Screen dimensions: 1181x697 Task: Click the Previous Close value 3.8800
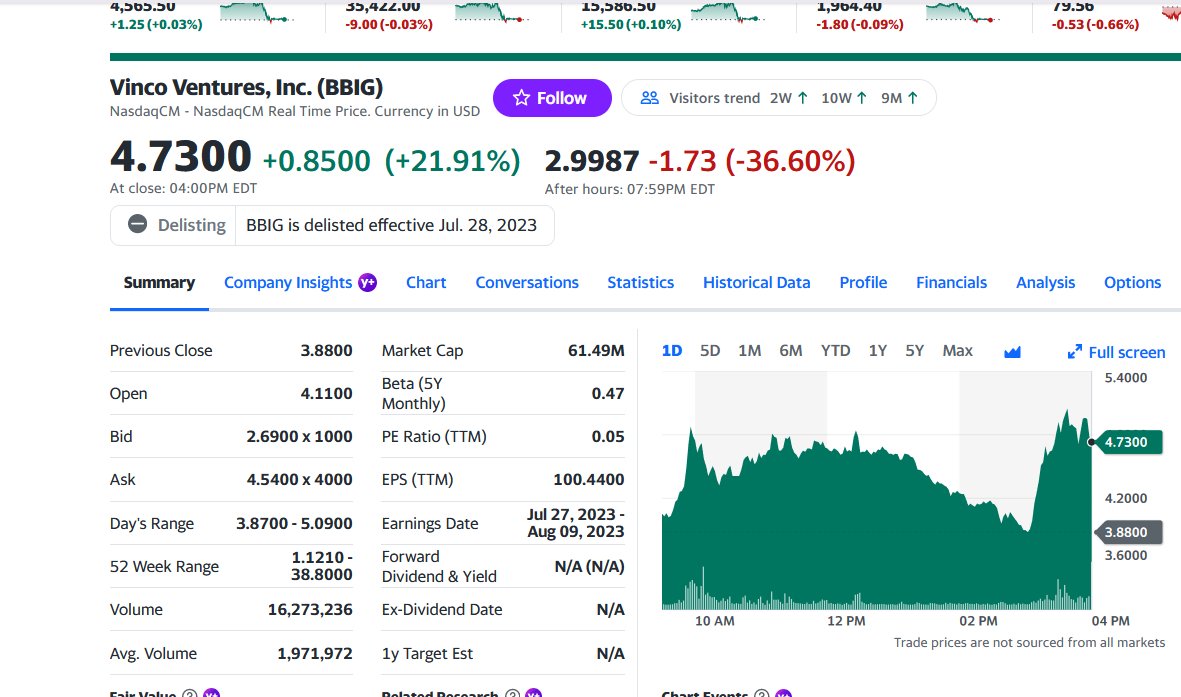point(326,350)
